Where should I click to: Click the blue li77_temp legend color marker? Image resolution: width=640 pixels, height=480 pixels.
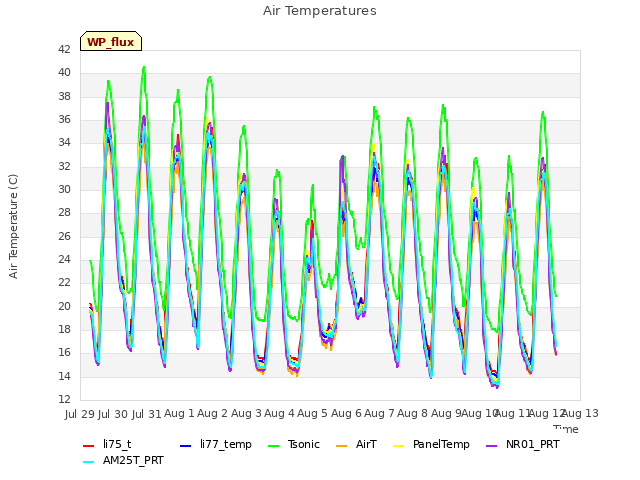(185, 446)
